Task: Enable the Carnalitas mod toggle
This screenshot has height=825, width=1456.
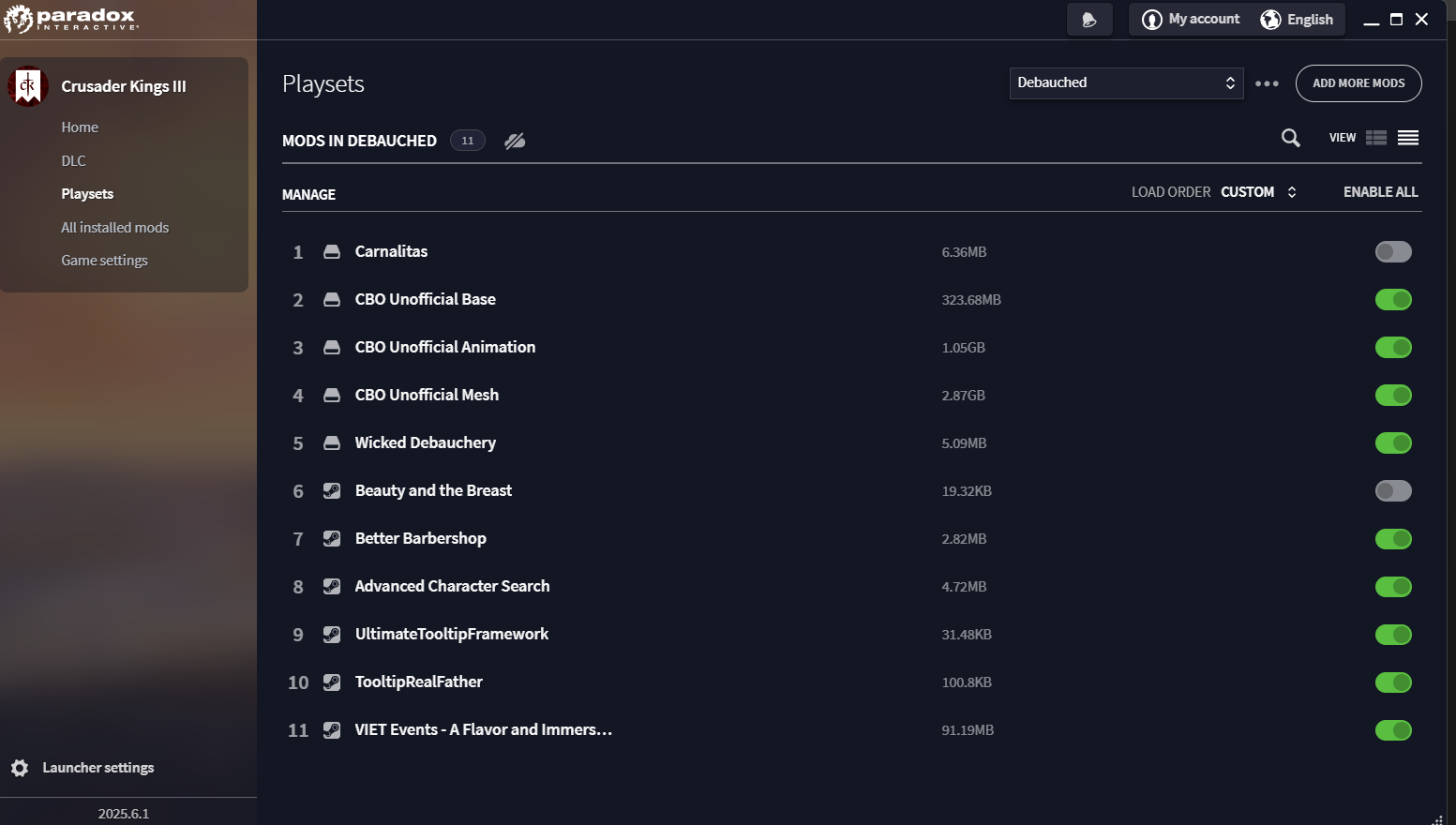Action: click(1393, 251)
